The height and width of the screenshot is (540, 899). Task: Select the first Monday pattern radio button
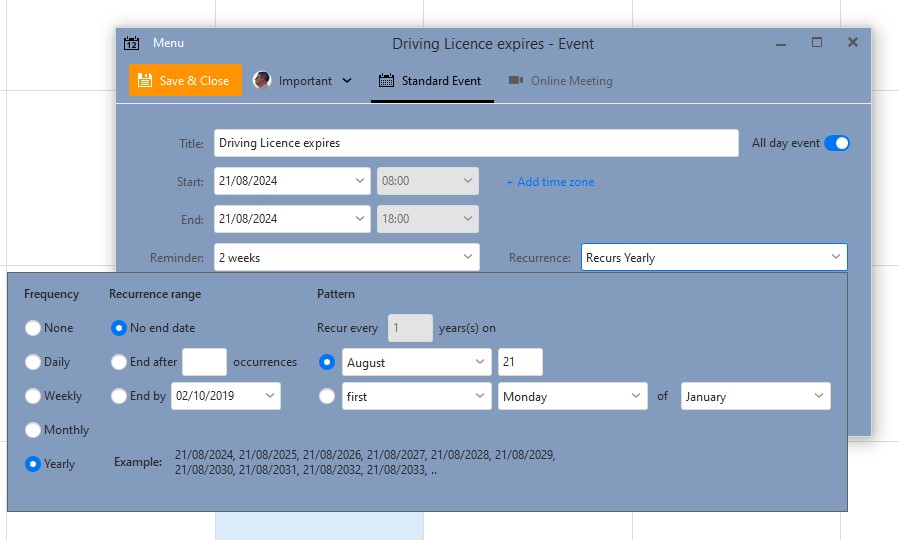(x=327, y=396)
